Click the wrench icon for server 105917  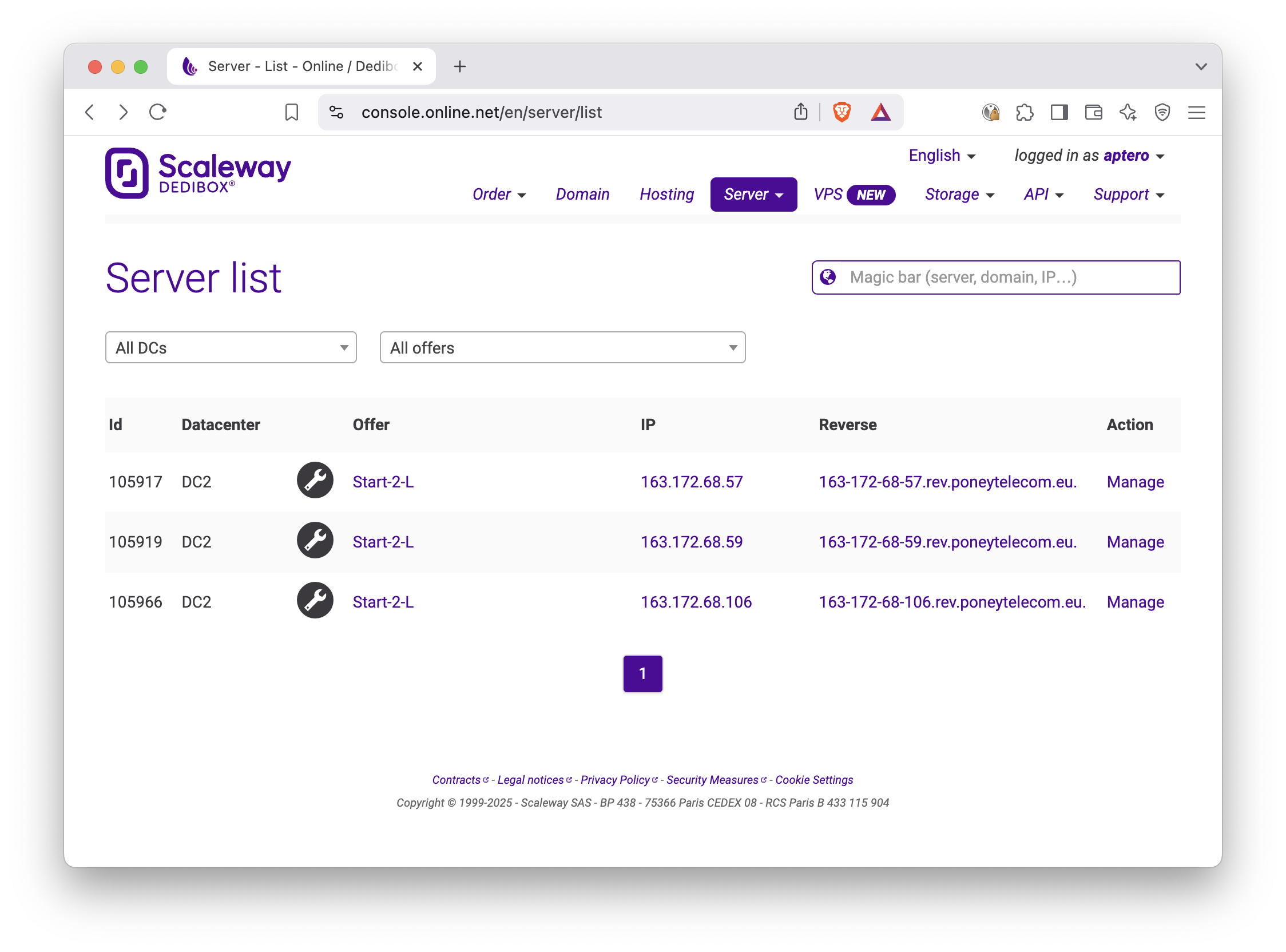pyautogui.click(x=315, y=481)
